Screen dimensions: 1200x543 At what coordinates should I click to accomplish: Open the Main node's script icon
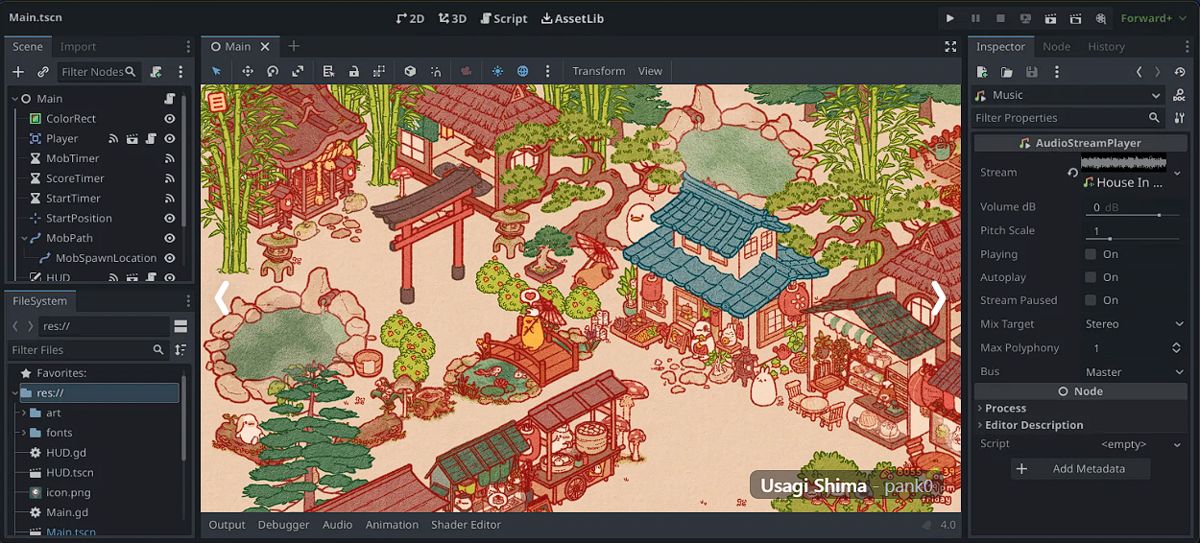(170, 99)
